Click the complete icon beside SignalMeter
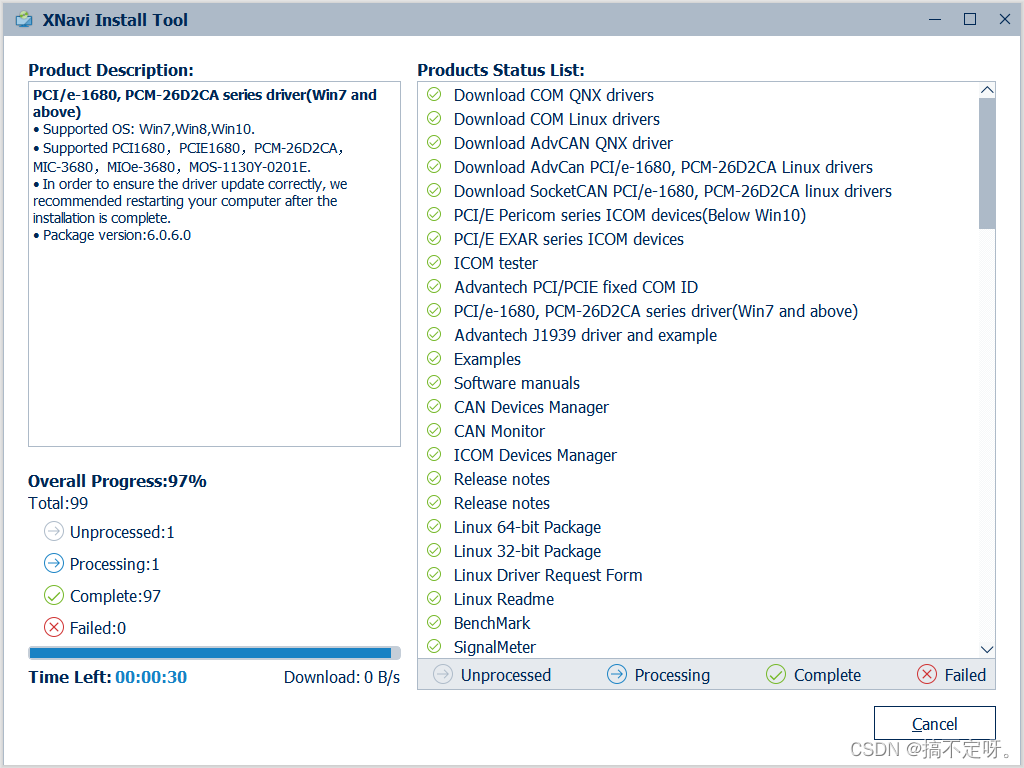This screenshot has height=768, width=1024. coord(434,647)
